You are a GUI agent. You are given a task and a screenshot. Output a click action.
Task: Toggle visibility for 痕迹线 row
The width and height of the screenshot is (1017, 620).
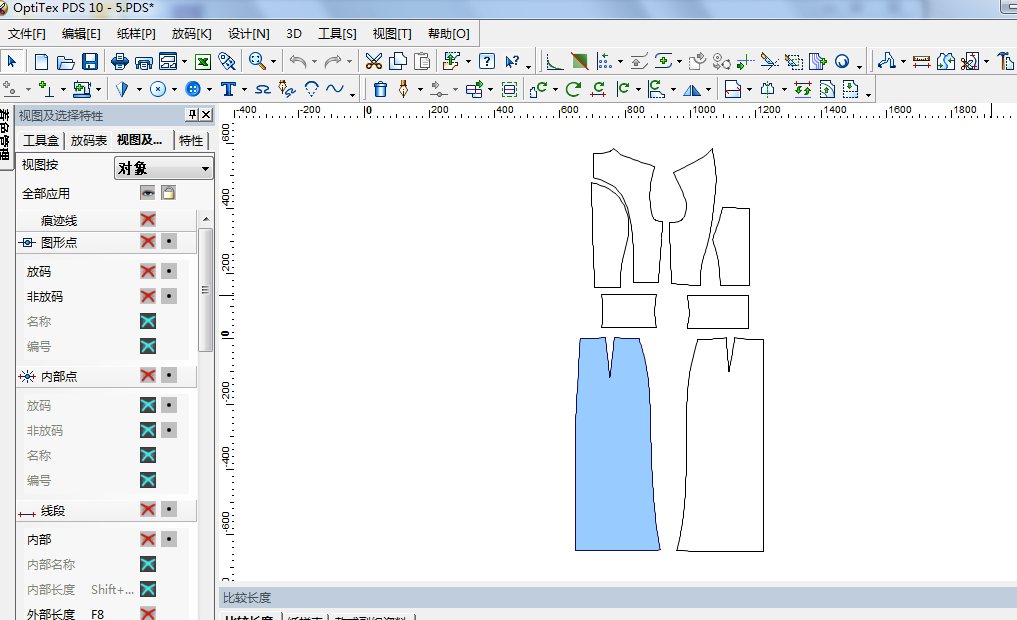[x=148, y=219]
